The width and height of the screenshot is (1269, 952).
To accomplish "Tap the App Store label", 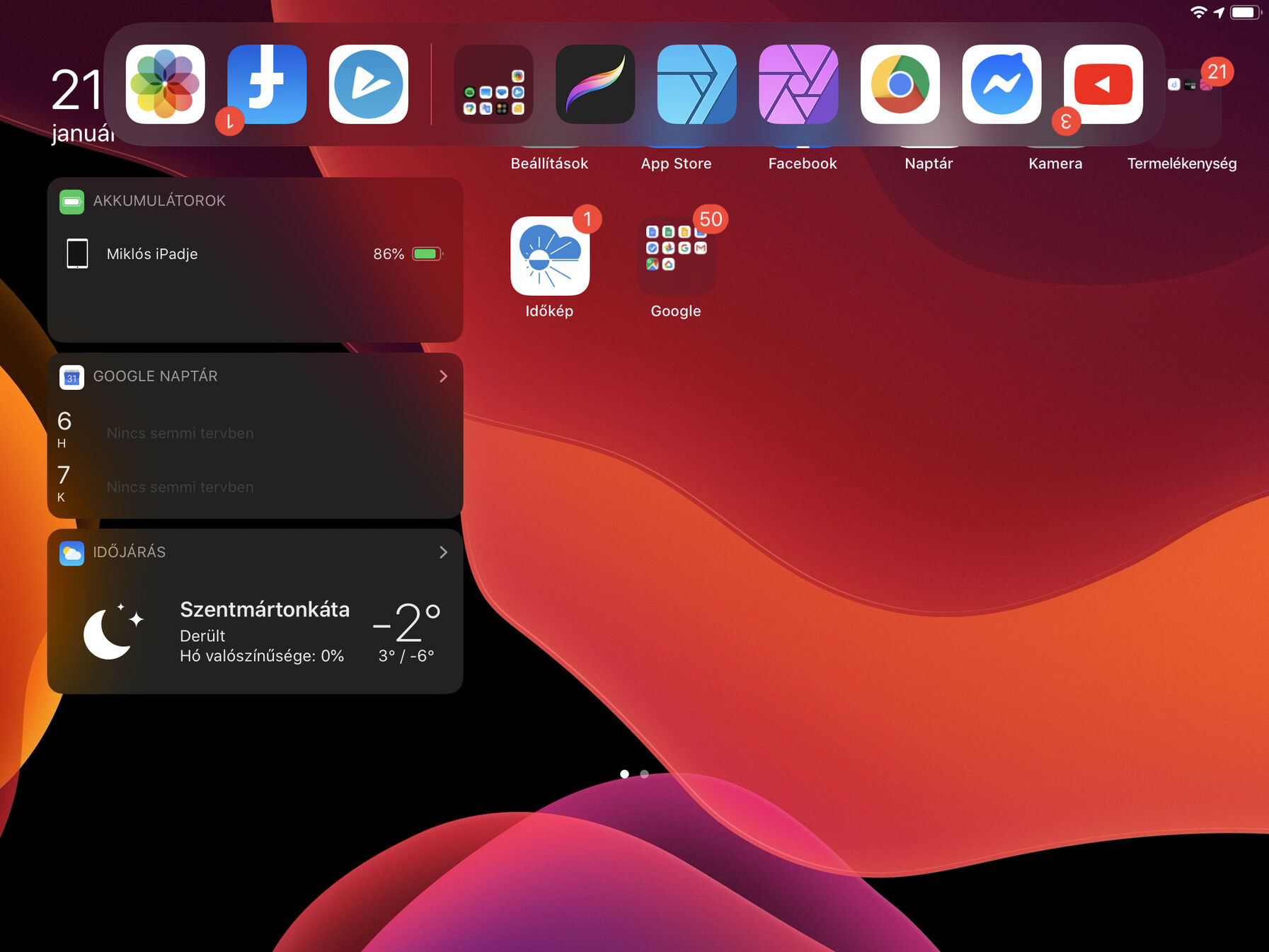I will coord(676,164).
